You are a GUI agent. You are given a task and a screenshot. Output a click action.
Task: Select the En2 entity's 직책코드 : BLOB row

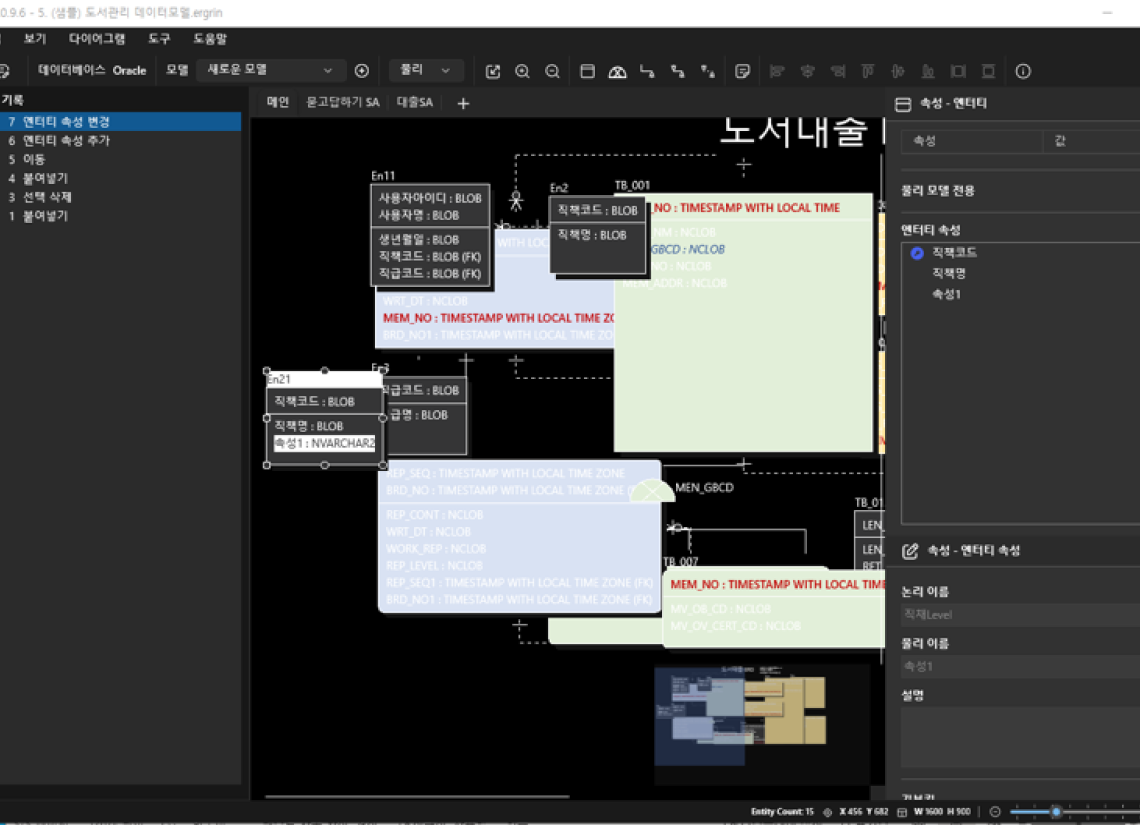click(x=597, y=211)
